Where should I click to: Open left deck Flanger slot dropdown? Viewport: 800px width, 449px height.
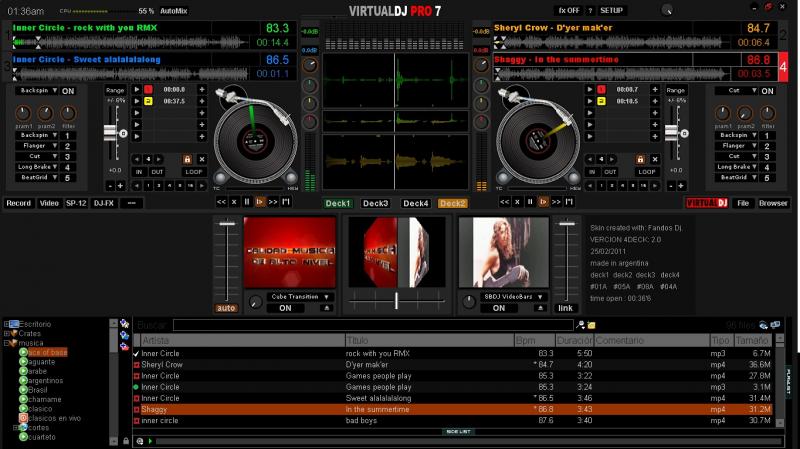pos(38,145)
